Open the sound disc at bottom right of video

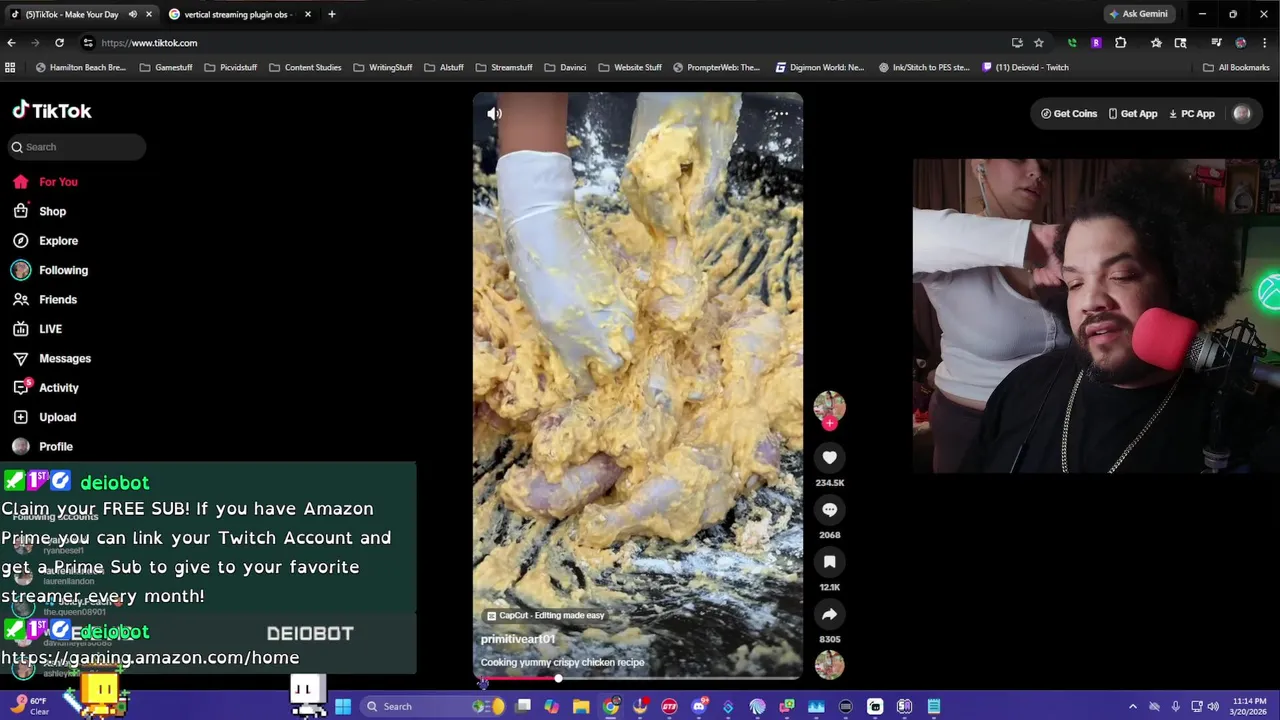click(x=829, y=665)
